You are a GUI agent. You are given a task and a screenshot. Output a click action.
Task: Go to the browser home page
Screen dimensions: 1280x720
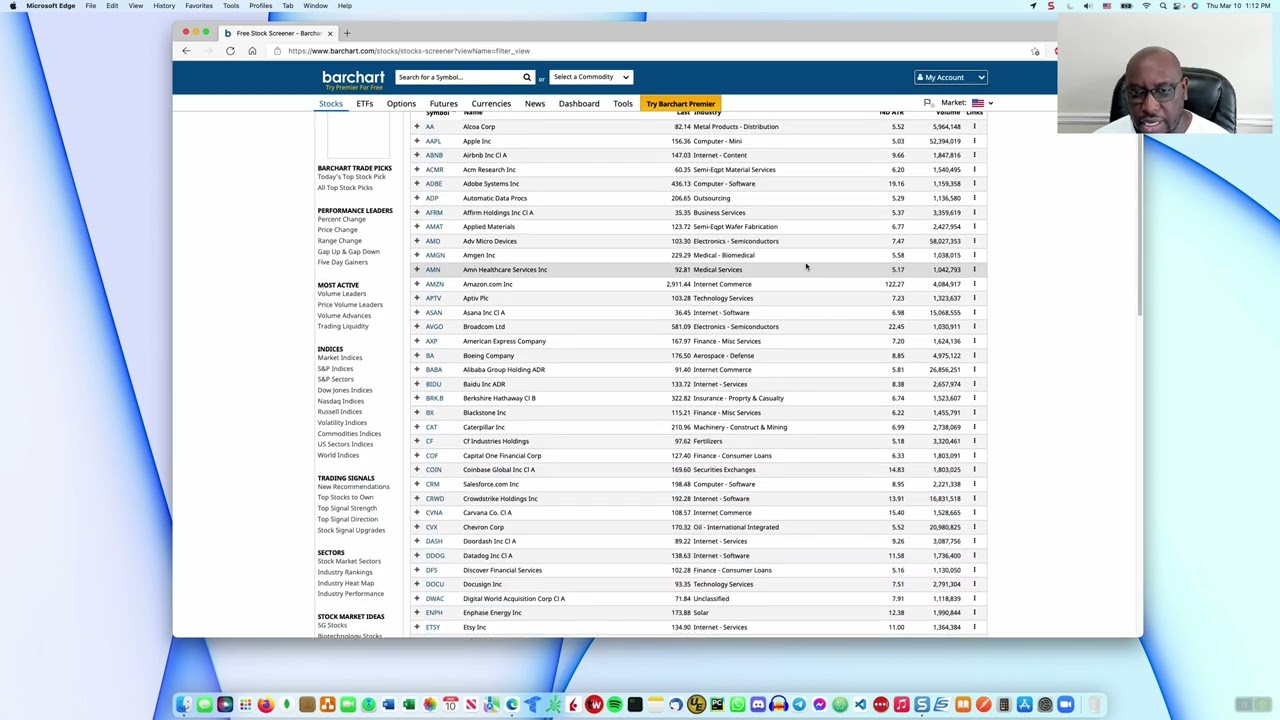click(252, 51)
